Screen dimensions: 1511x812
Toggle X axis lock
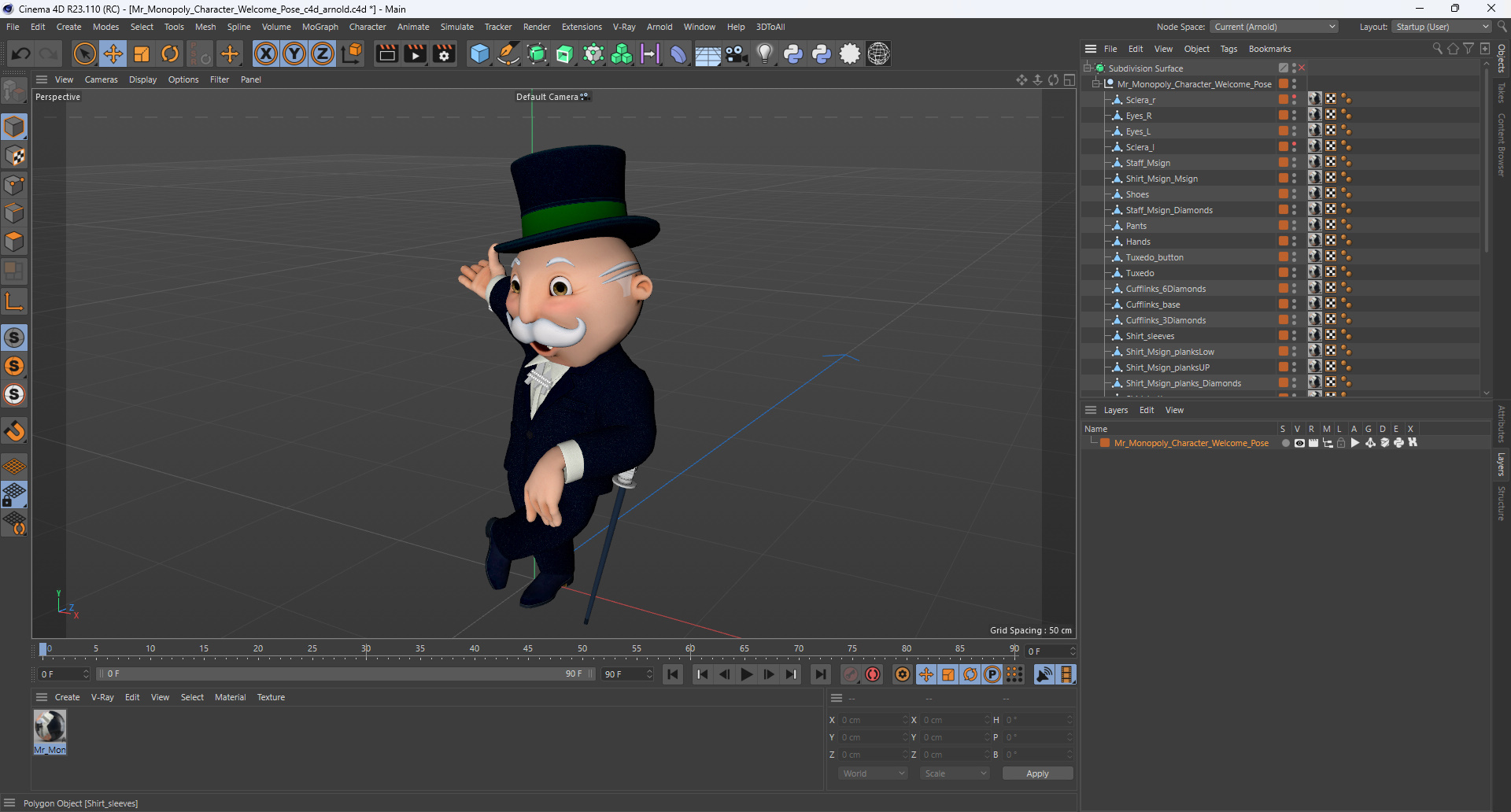click(x=266, y=54)
